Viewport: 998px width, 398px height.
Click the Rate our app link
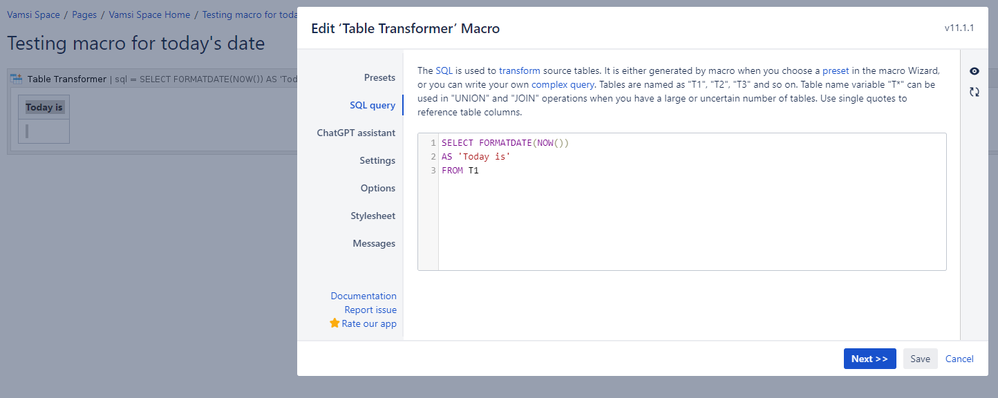[x=369, y=323]
